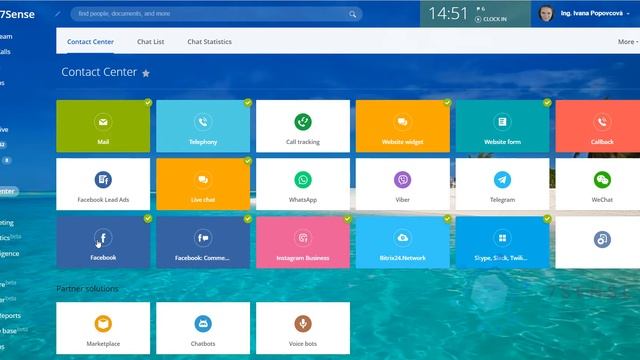Connect the Telegram channel tile
This screenshot has width=640, height=360.
pyautogui.click(x=502, y=184)
